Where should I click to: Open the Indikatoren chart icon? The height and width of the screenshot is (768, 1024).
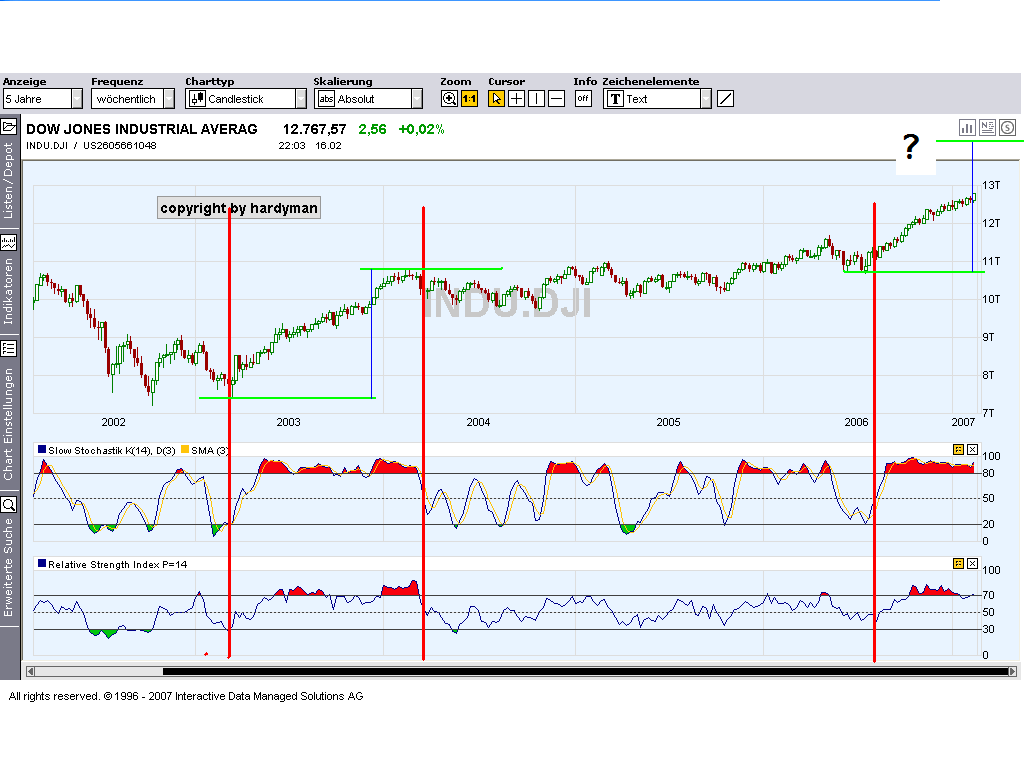point(9,243)
